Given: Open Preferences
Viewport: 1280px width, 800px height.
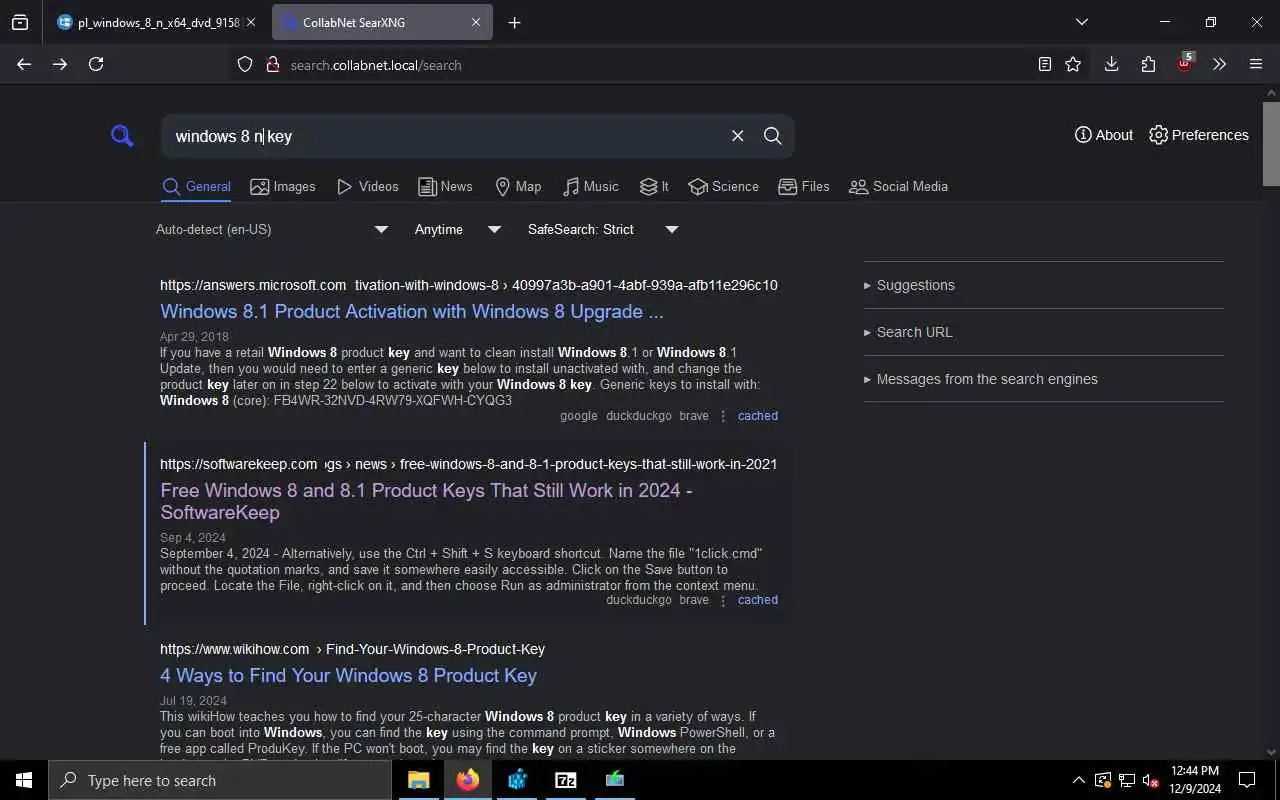Looking at the screenshot, I should [1199, 135].
